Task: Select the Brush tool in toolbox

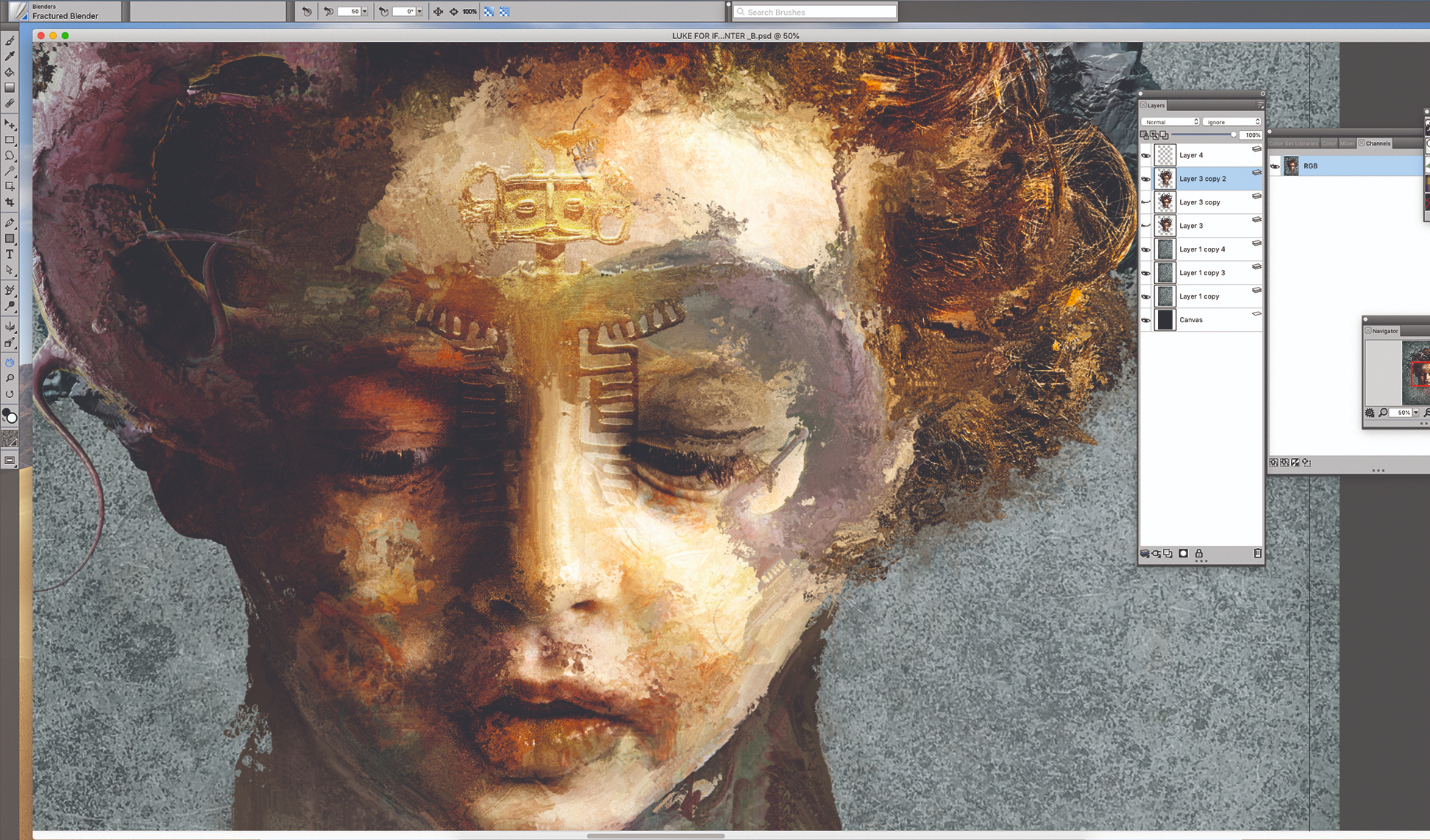Action: (10, 40)
